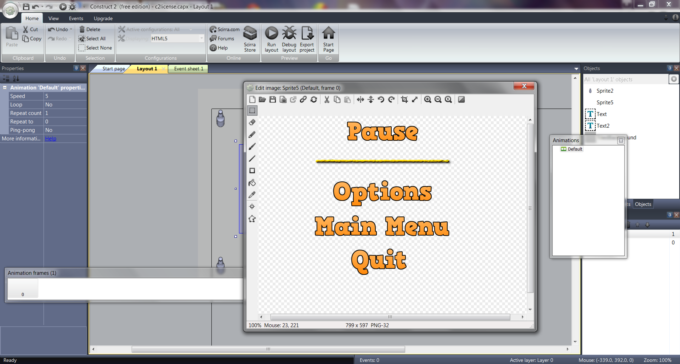Image resolution: width=680 pixels, height=364 pixels.
Task: Select the Default animation in Animations panel
Action: 572,149
